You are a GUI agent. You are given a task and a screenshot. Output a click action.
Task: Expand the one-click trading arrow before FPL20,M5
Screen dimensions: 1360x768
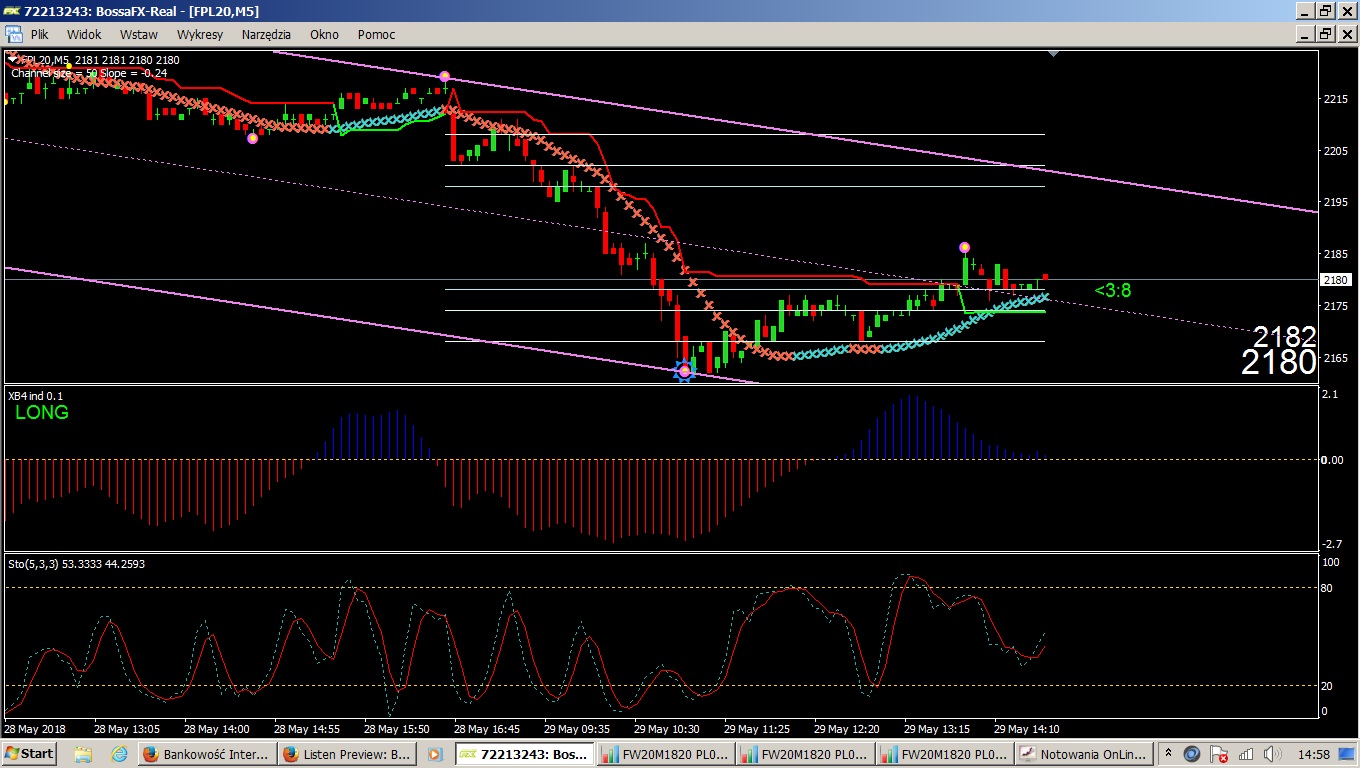point(12,59)
